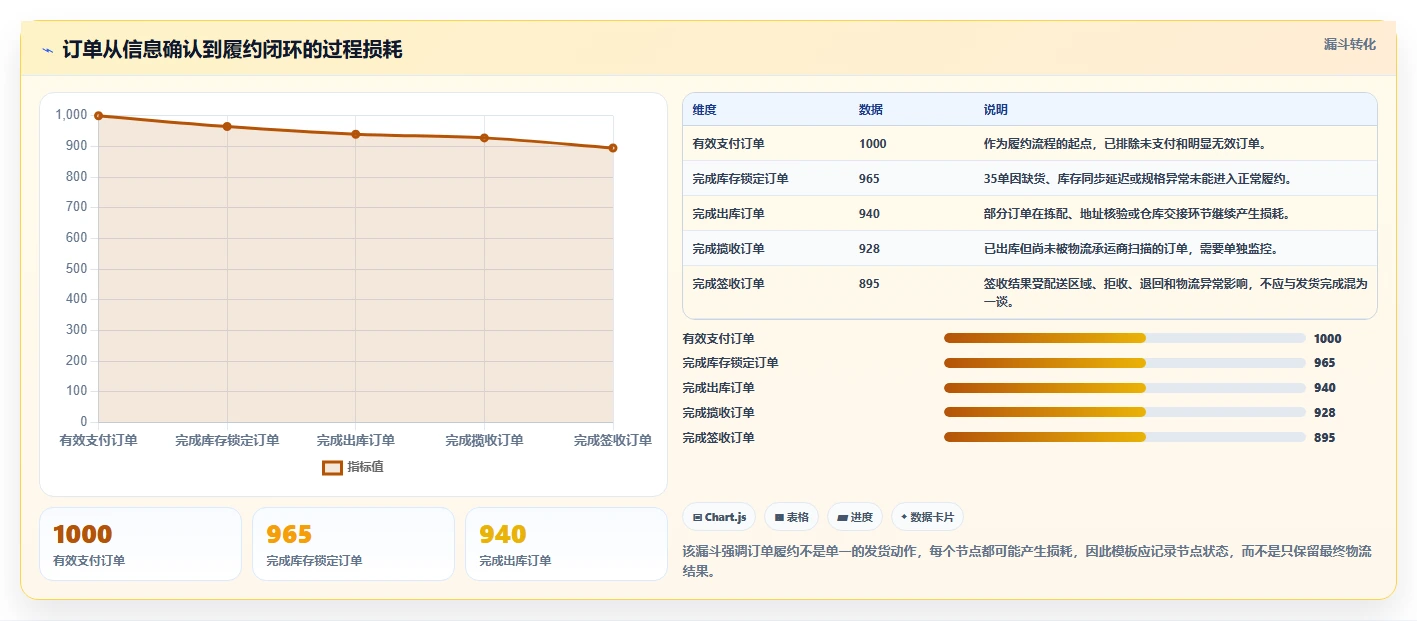Open the 940 完成出库订单 data card
The width and height of the screenshot is (1417, 621).
(x=566, y=544)
